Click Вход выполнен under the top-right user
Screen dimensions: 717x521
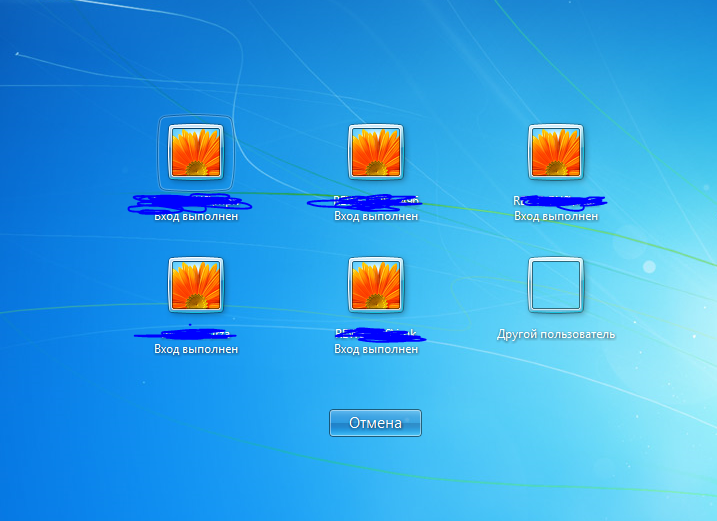[x=556, y=216]
